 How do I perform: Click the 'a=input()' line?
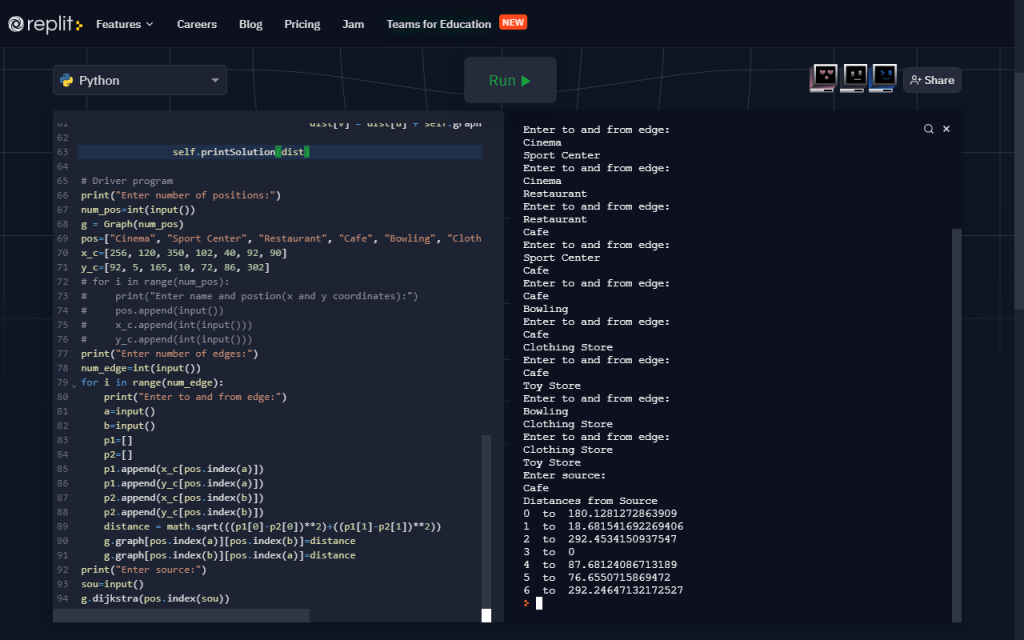click(x=129, y=411)
